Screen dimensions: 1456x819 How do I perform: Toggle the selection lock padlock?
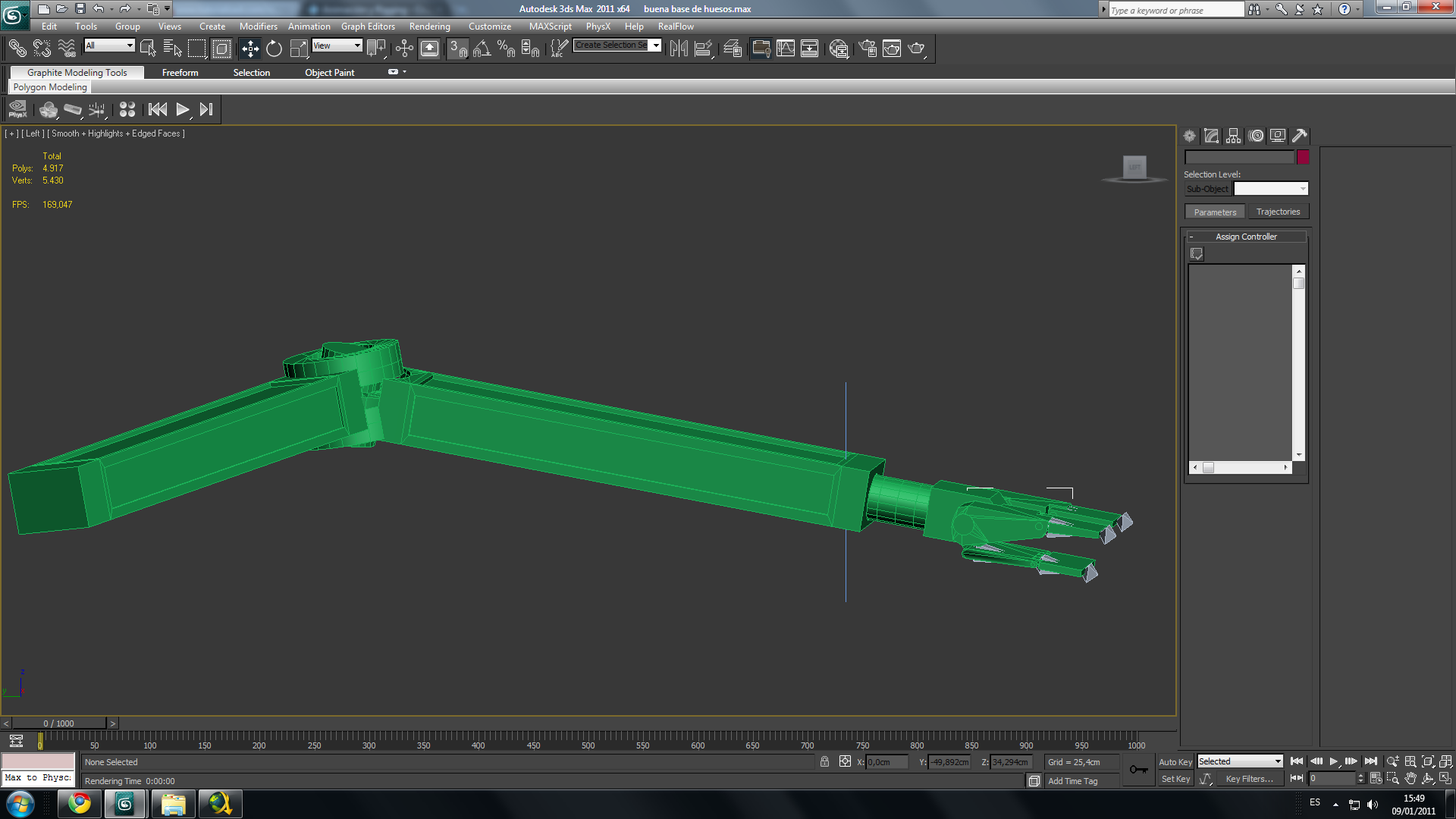pos(824,762)
